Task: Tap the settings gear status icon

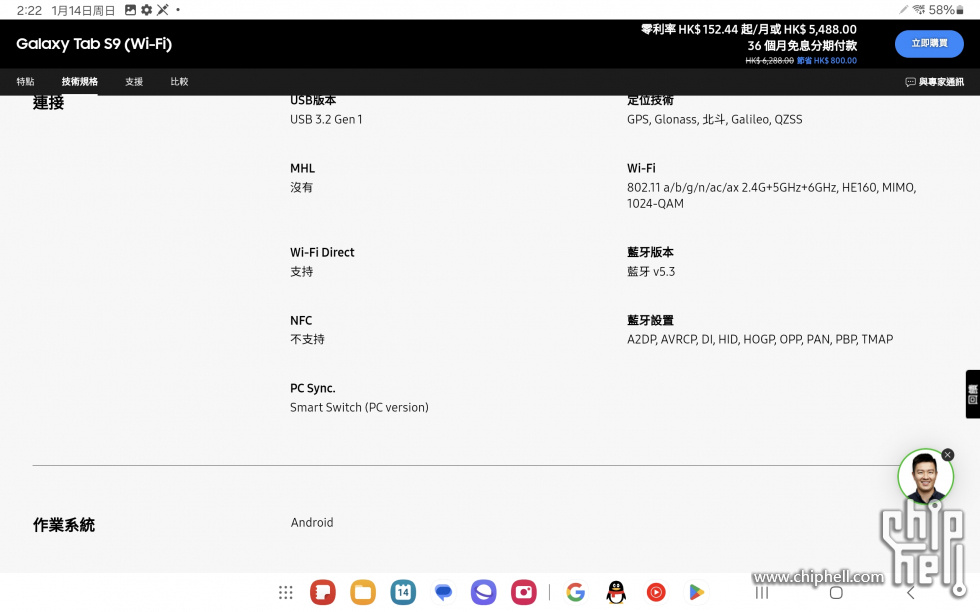Action: pos(146,10)
